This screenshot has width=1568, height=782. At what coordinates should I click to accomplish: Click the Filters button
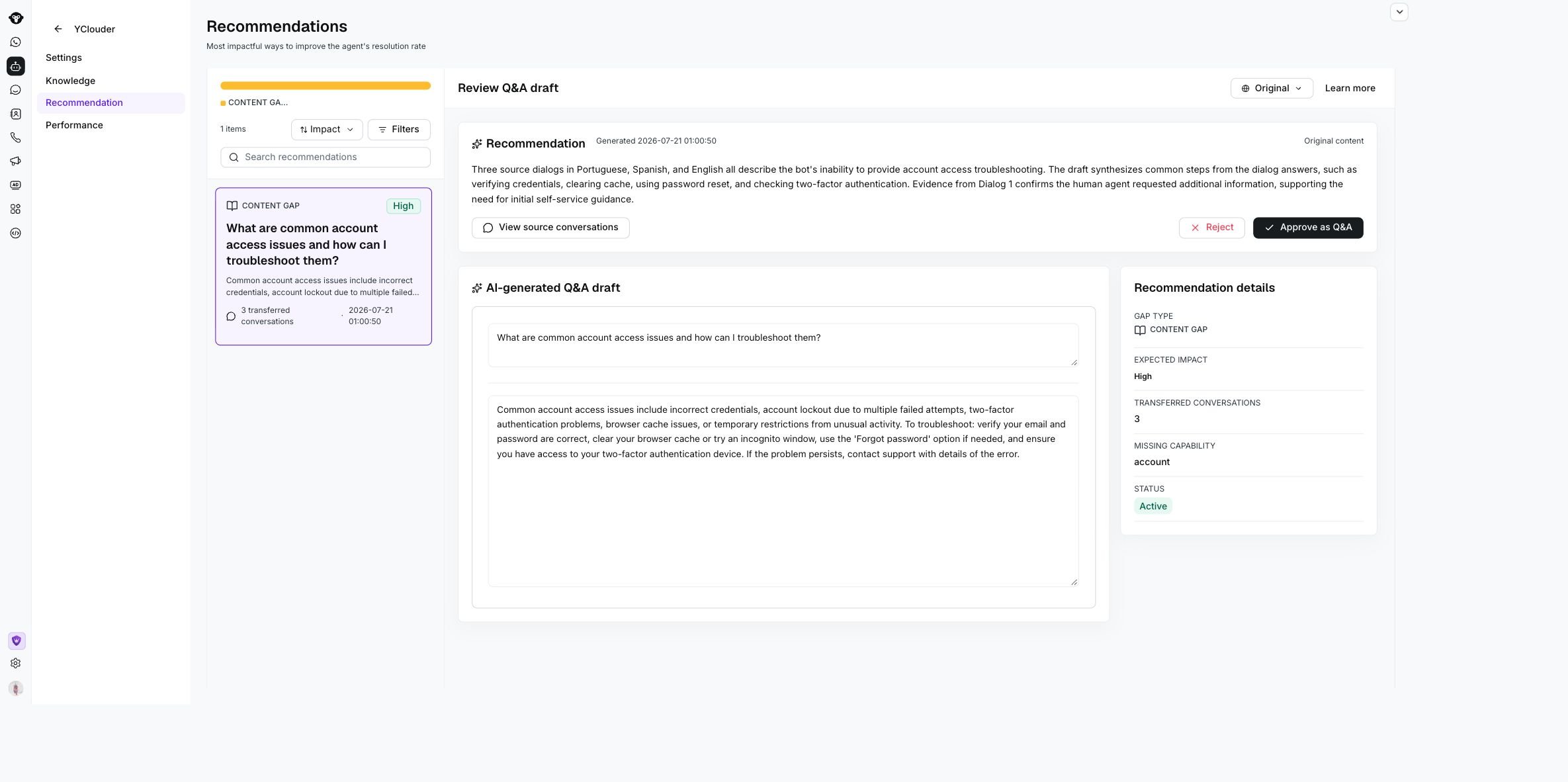(398, 130)
